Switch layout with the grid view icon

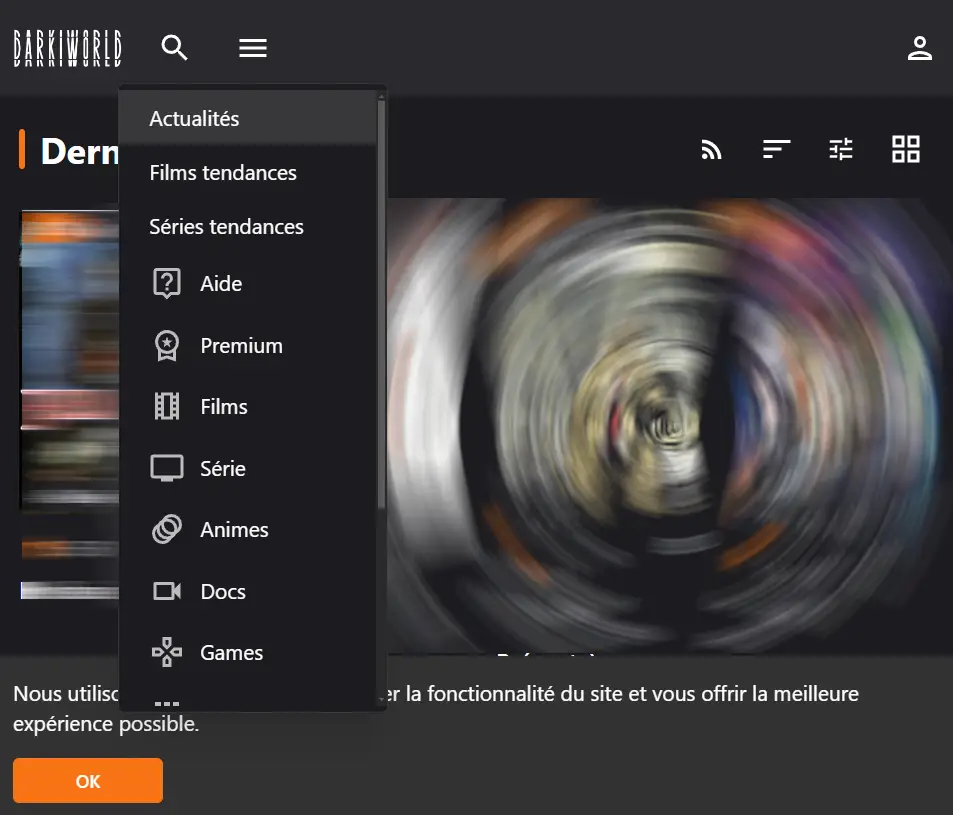(x=906, y=149)
